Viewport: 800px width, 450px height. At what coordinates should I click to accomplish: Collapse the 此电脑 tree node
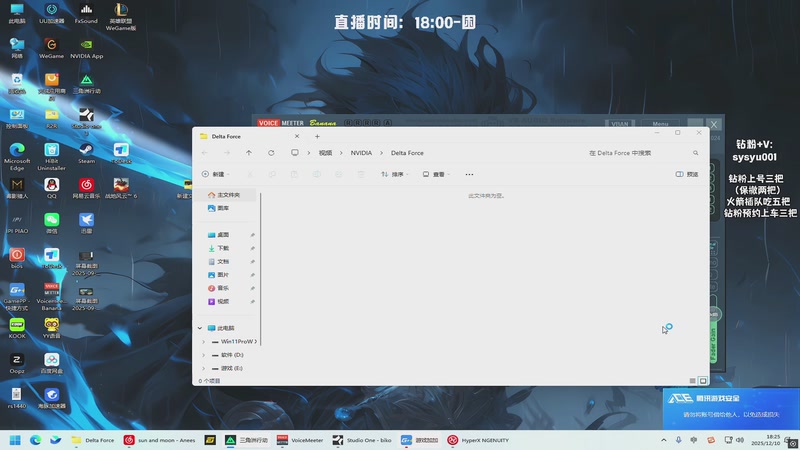[x=200, y=328]
